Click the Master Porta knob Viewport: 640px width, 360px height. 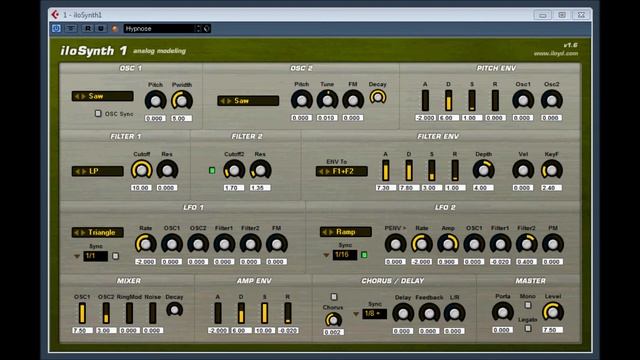(x=502, y=312)
